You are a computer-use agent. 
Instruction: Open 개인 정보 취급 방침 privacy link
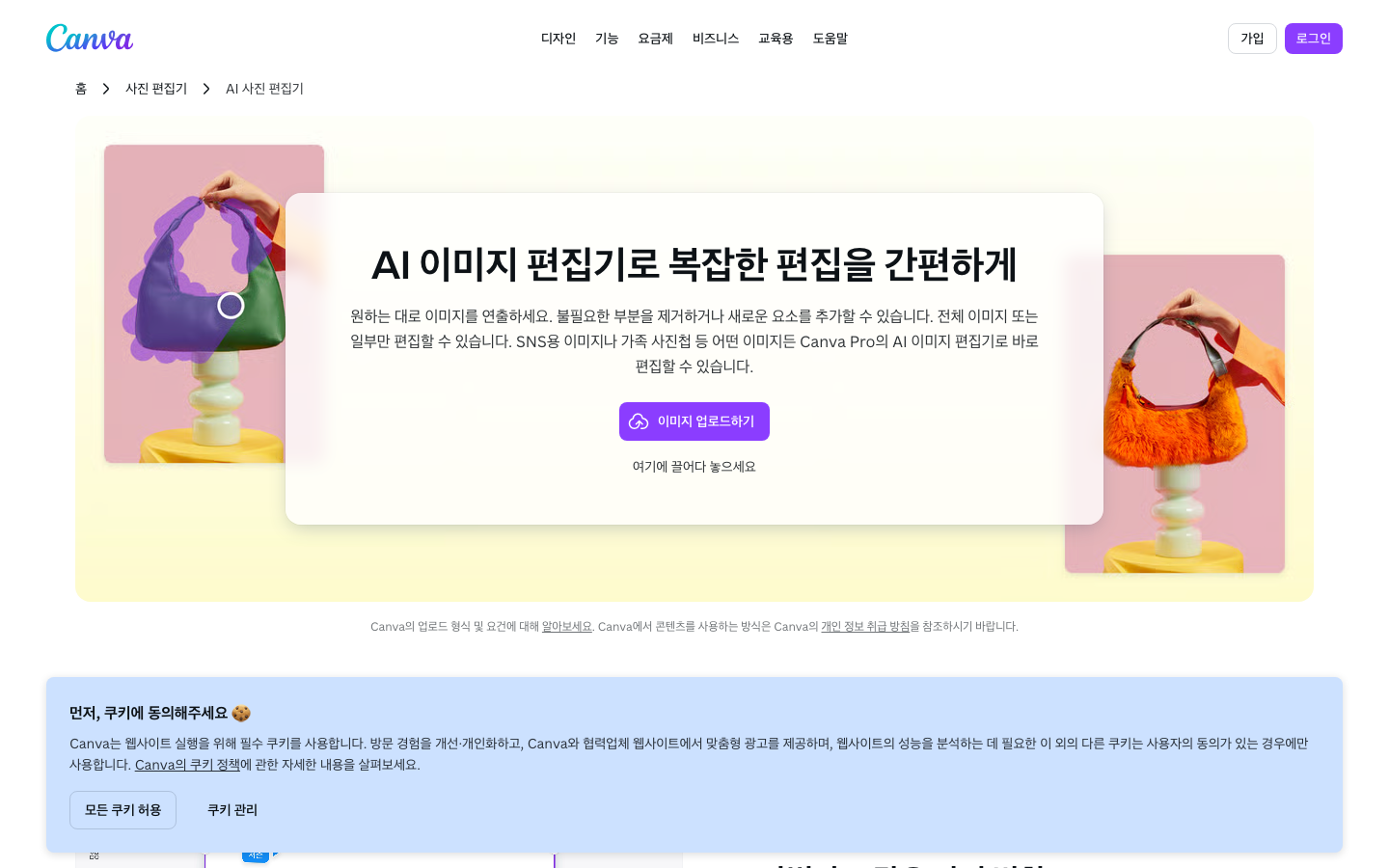tap(865, 627)
